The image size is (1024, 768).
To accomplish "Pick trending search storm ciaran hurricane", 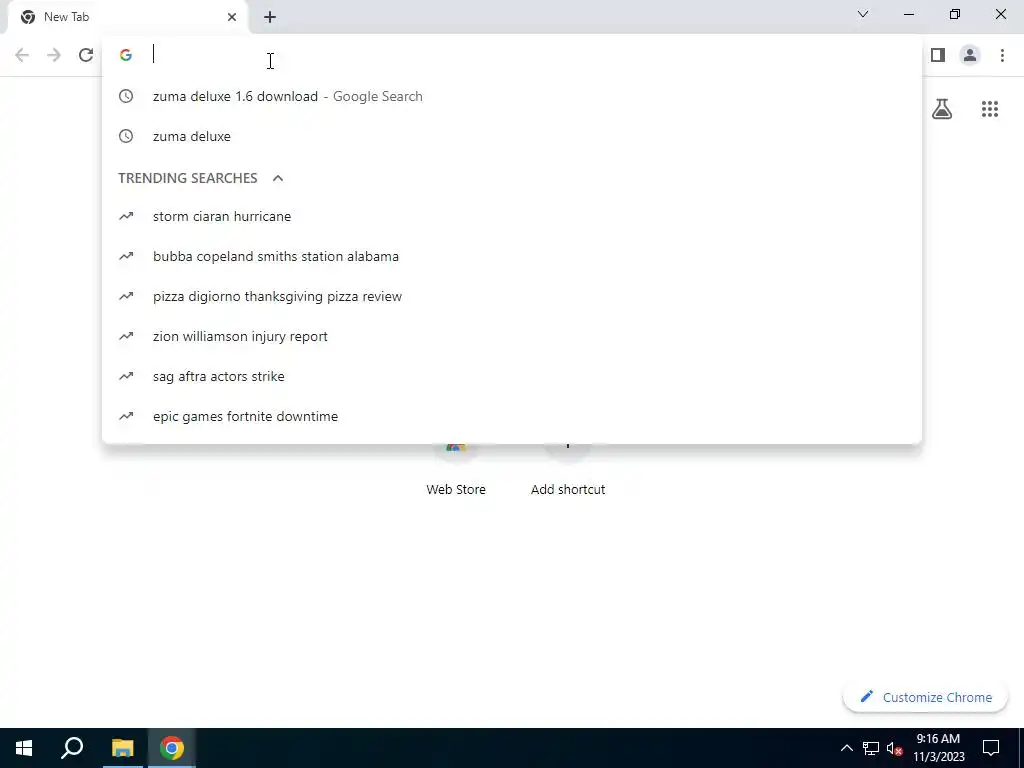I will [512, 216].
